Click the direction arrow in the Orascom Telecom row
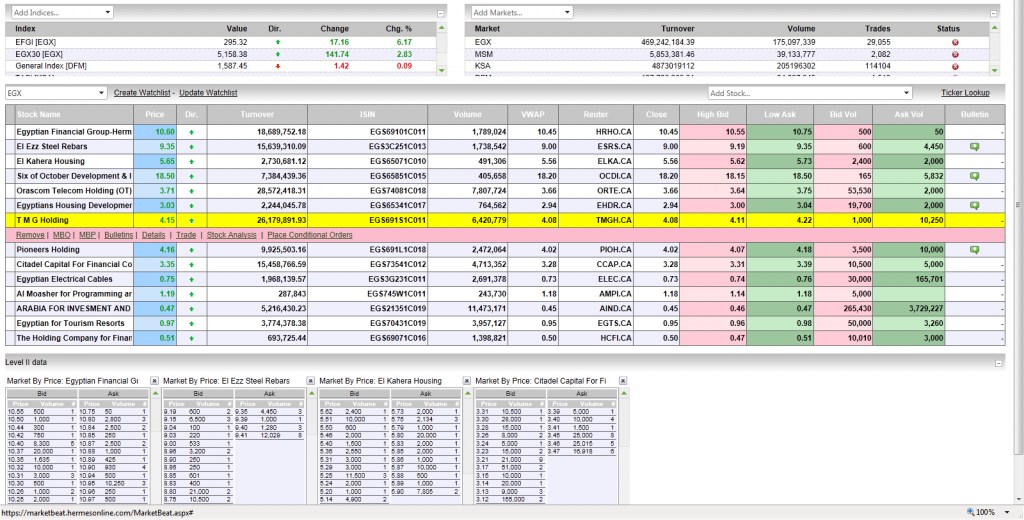The height and width of the screenshot is (520, 1024). coord(191,191)
